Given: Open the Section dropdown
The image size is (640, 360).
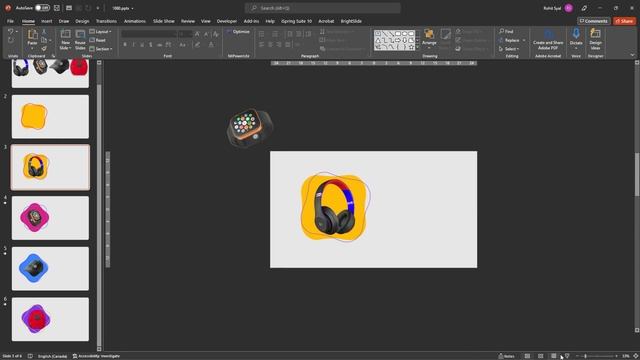Looking at the screenshot, I should coord(101,49).
